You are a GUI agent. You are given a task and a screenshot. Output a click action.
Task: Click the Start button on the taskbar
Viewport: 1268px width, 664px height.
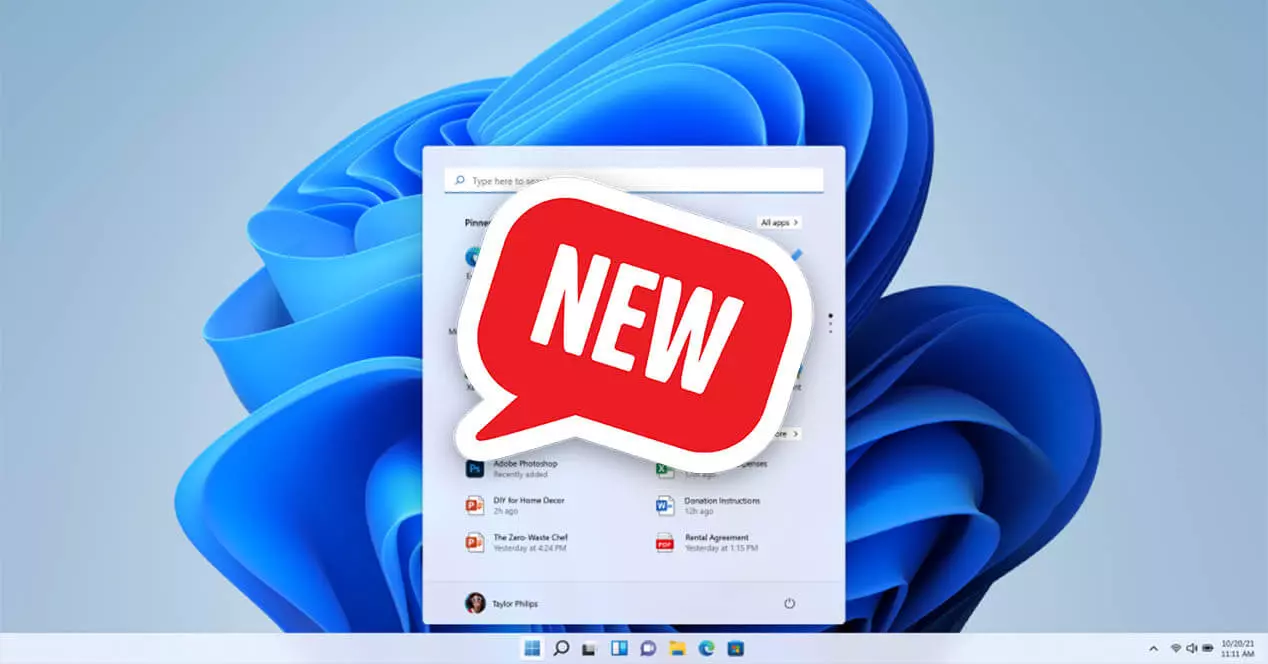533,648
